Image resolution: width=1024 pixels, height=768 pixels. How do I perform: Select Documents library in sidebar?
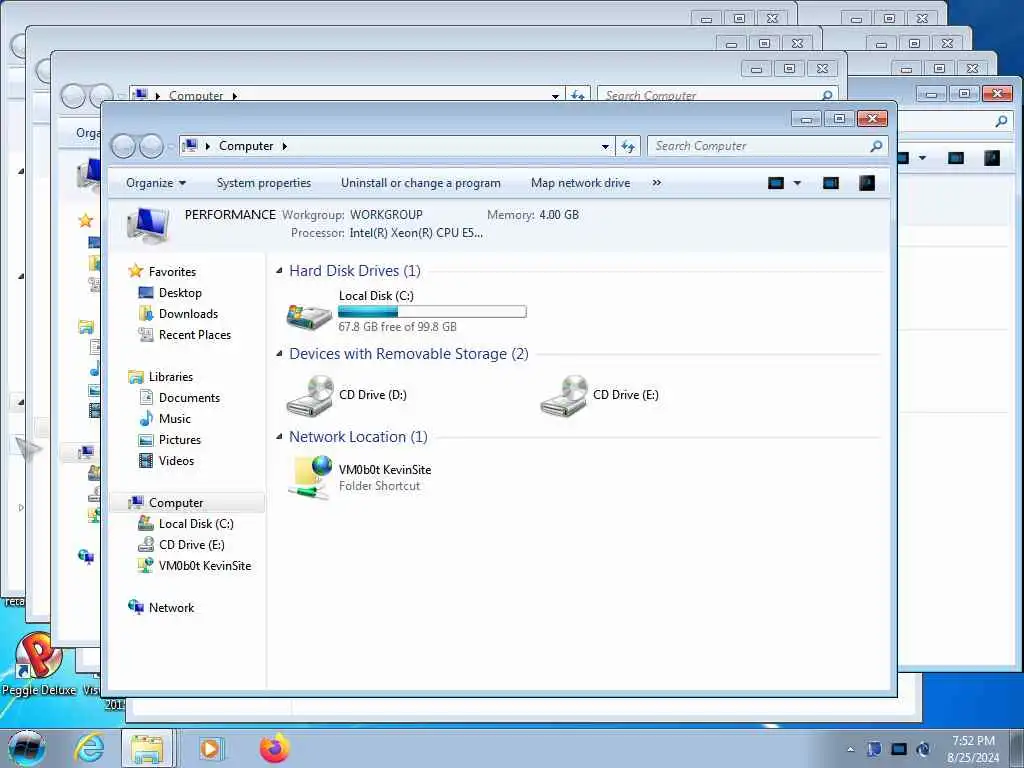[x=189, y=398]
